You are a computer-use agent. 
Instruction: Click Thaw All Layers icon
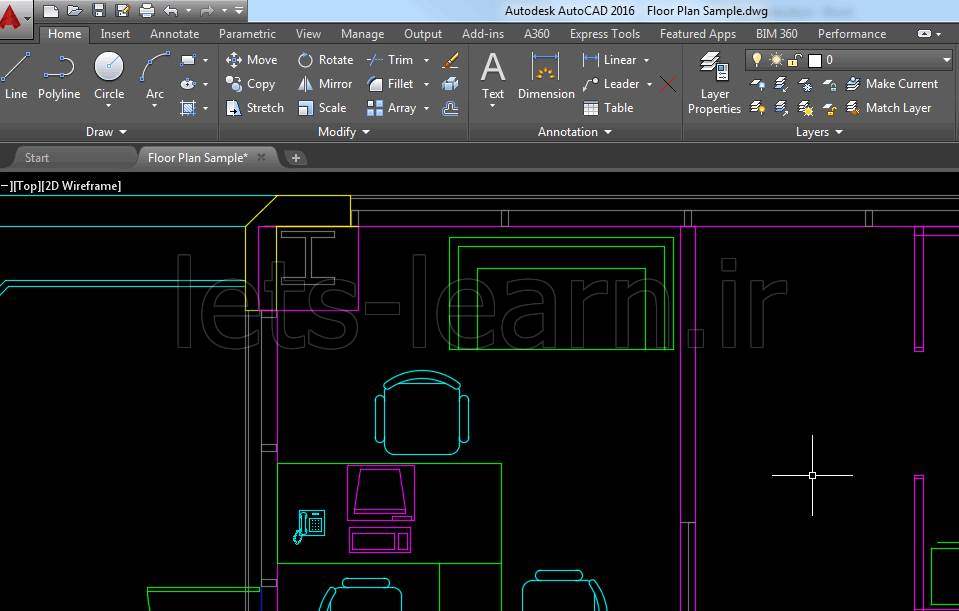[805, 109]
